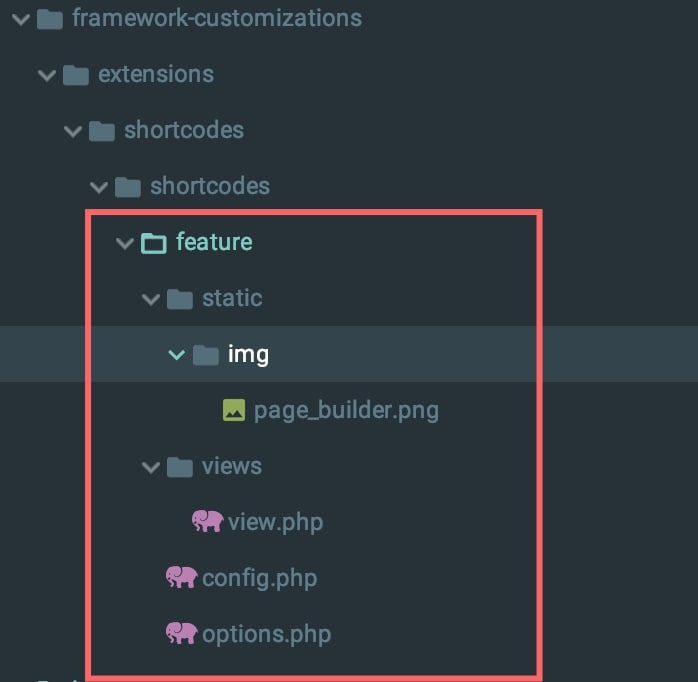Collapse the extensions folder chevron
The height and width of the screenshot is (682, 698).
47,76
